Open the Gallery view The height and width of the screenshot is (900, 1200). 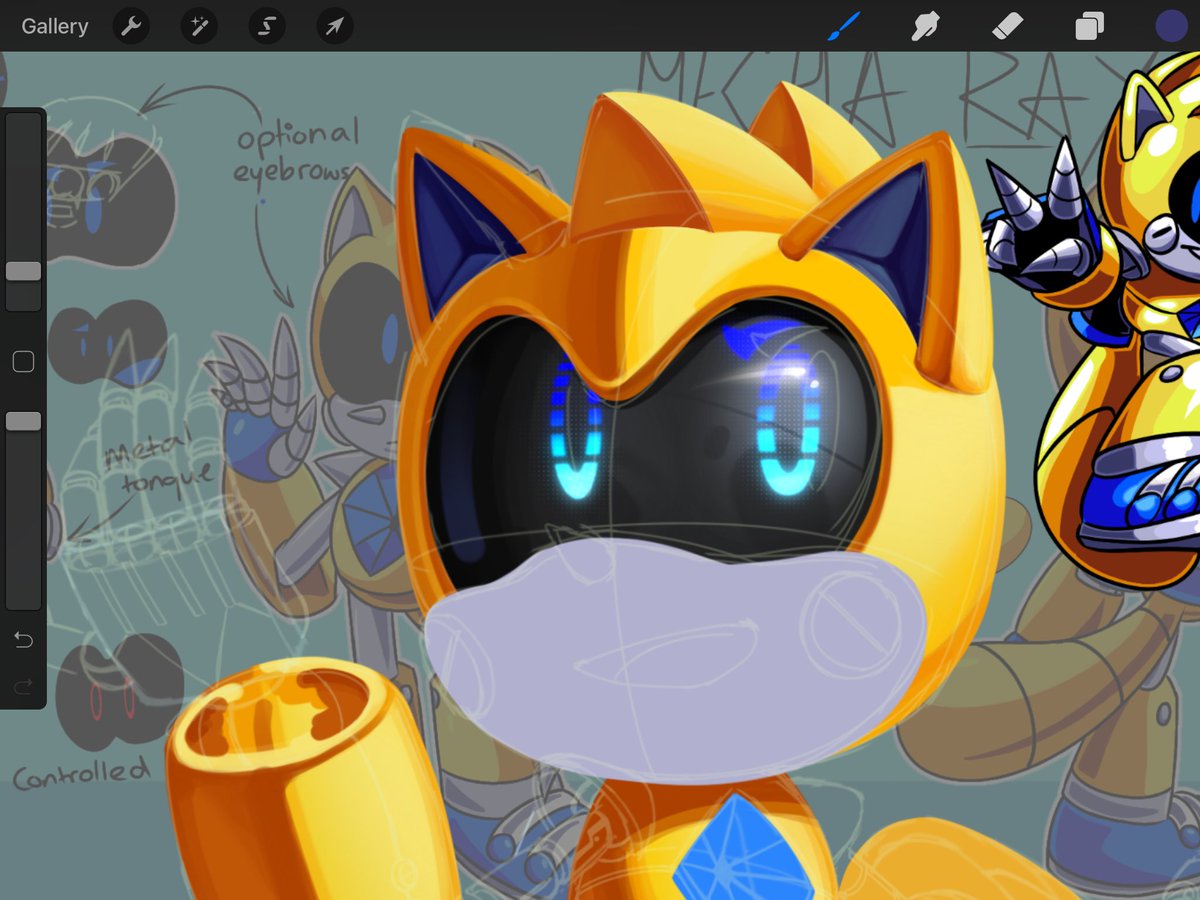tap(55, 26)
